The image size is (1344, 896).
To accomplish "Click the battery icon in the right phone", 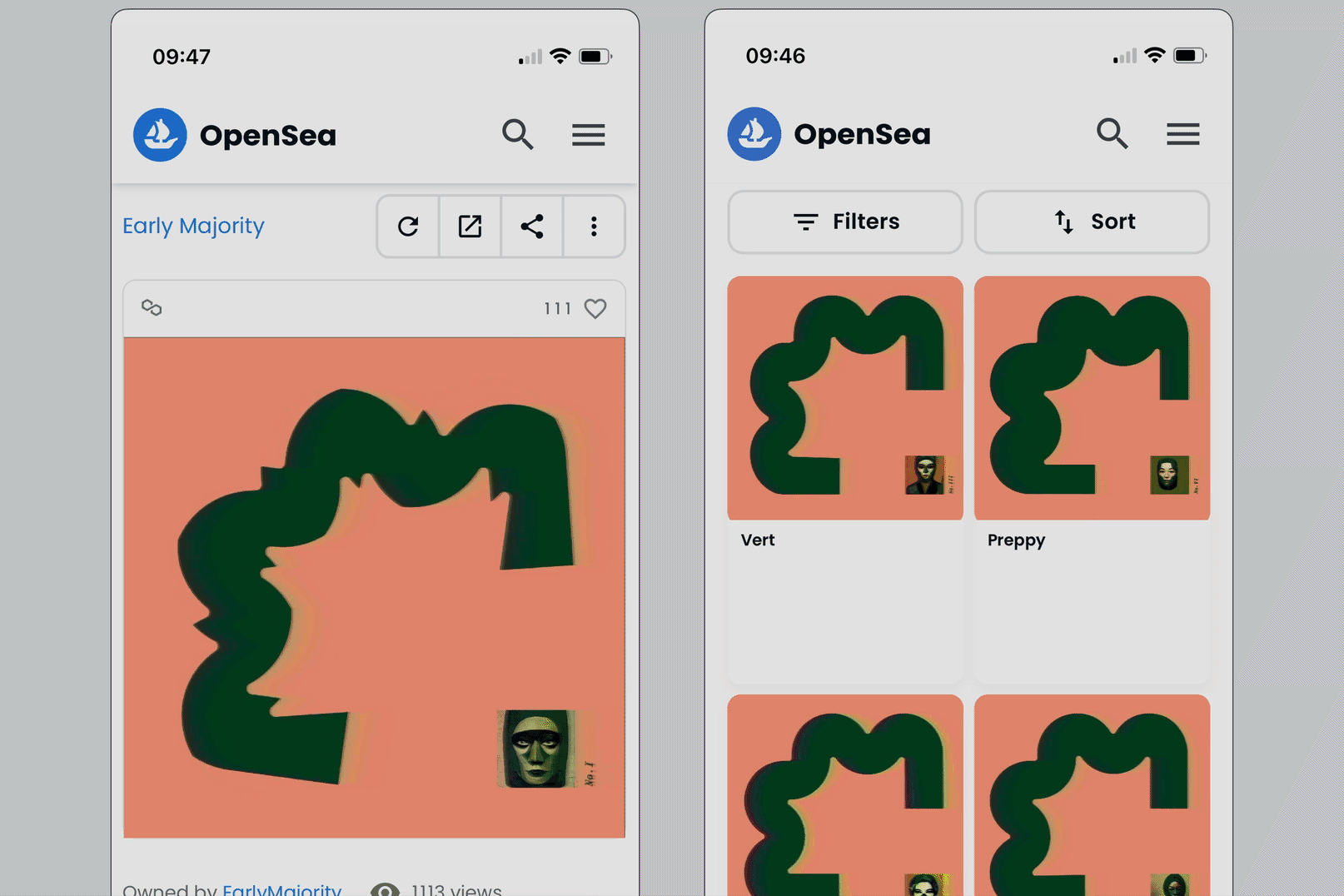I will pos(1190,56).
